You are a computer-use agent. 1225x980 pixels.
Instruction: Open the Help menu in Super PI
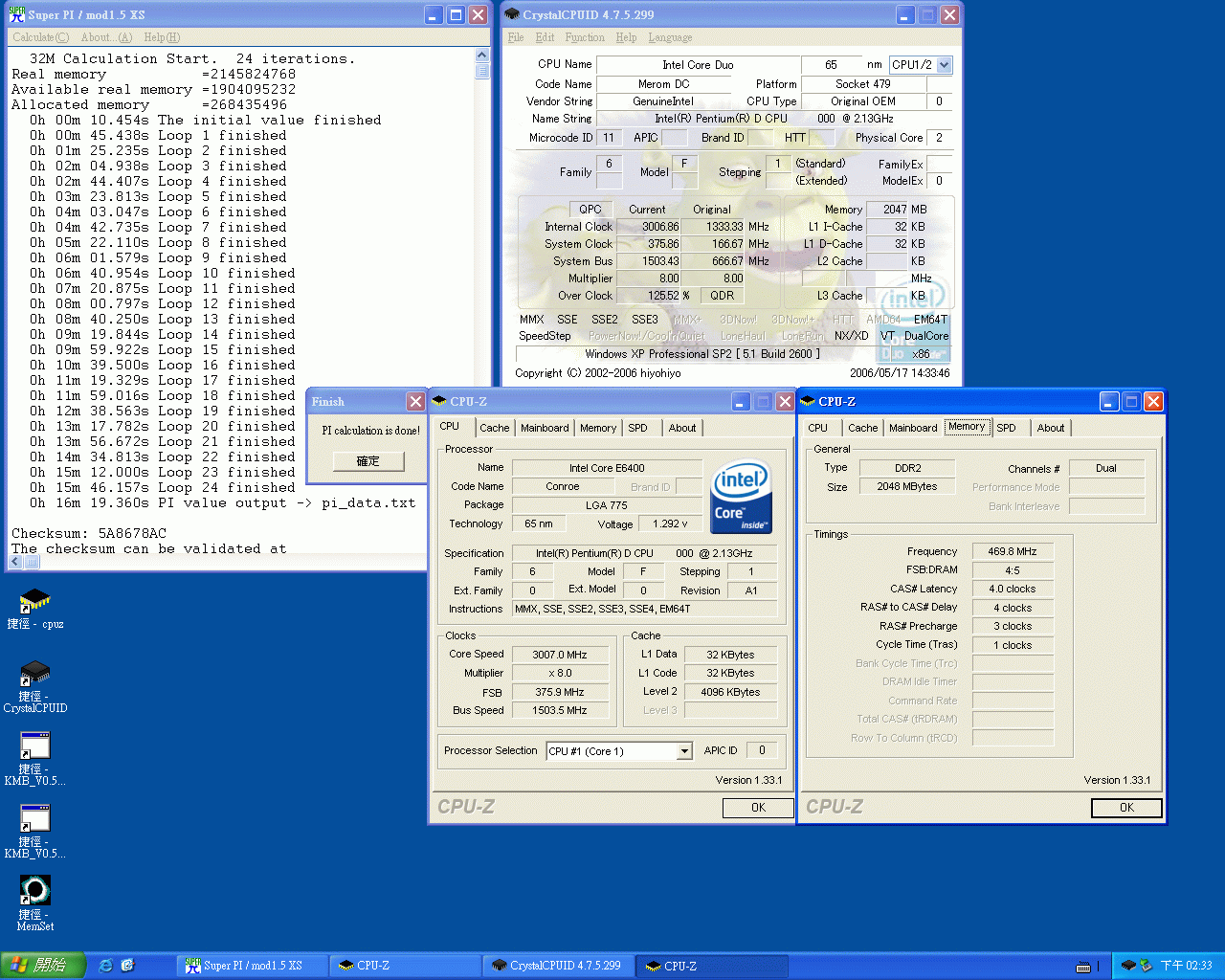click(x=162, y=37)
